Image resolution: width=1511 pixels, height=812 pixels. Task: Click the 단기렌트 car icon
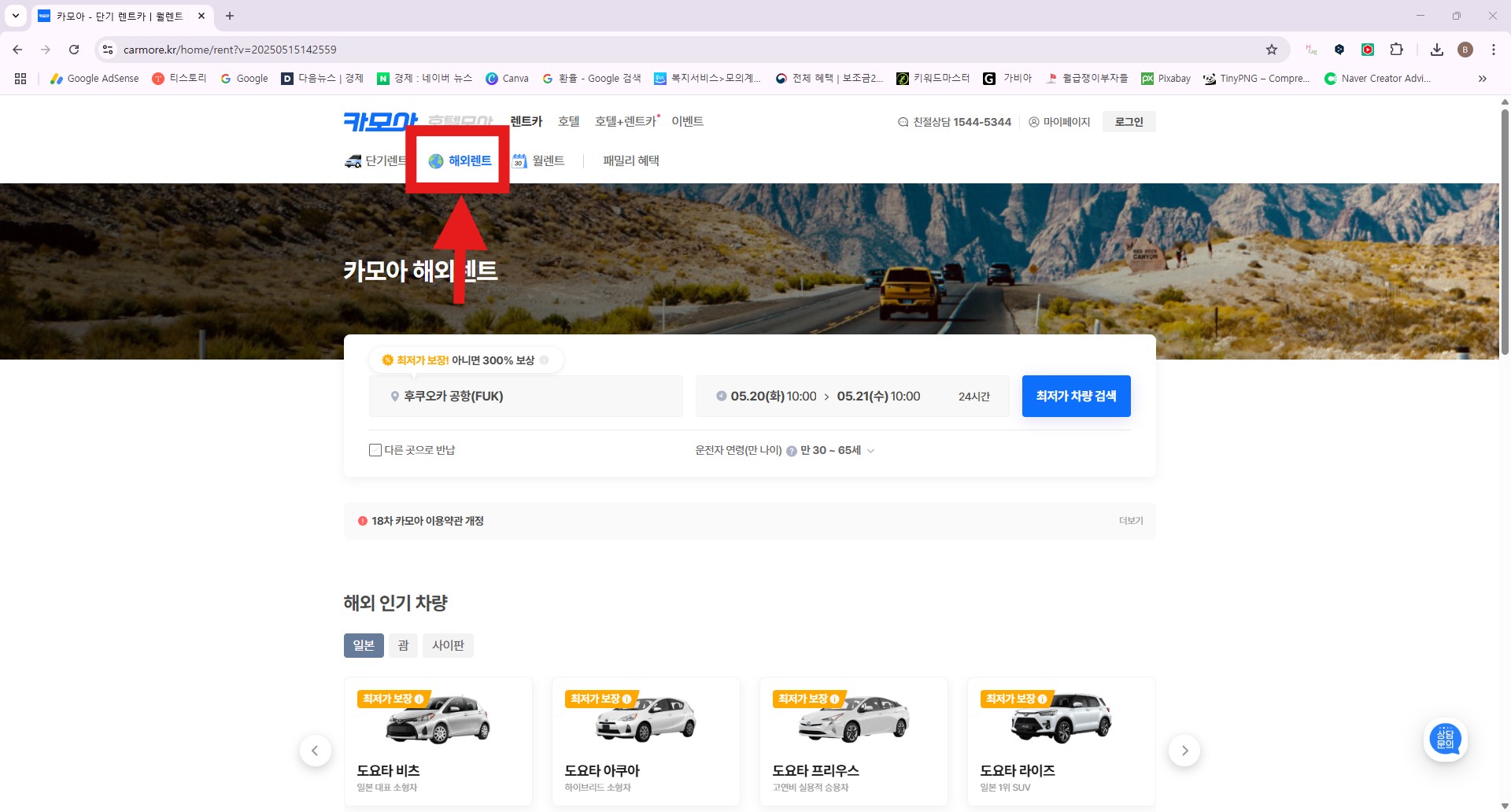pyautogui.click(x=354, y=161)
